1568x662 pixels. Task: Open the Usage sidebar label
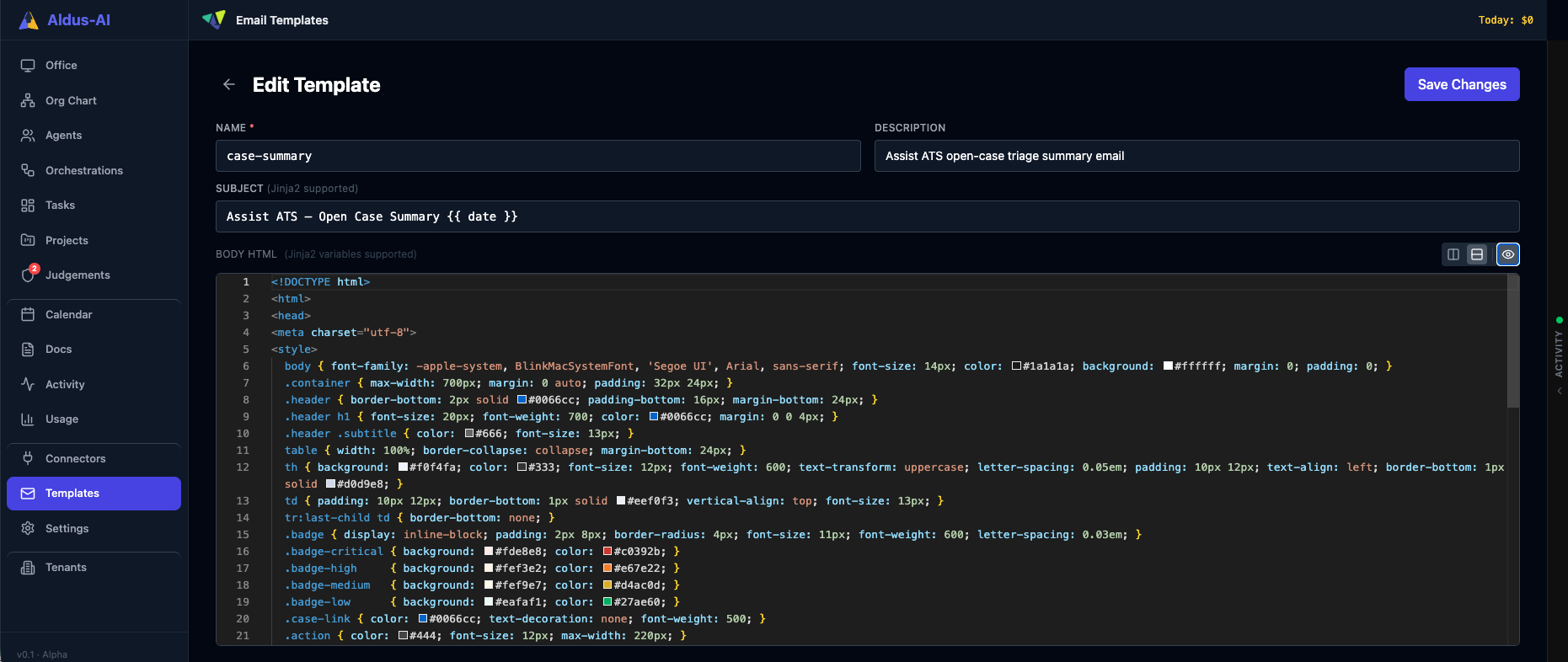pyautogui.click(x=62, y=419)
